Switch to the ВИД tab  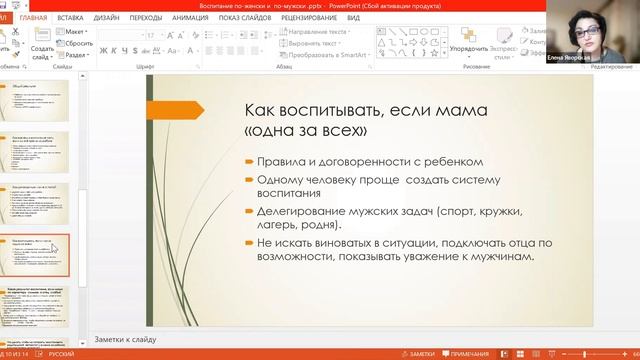353,18
